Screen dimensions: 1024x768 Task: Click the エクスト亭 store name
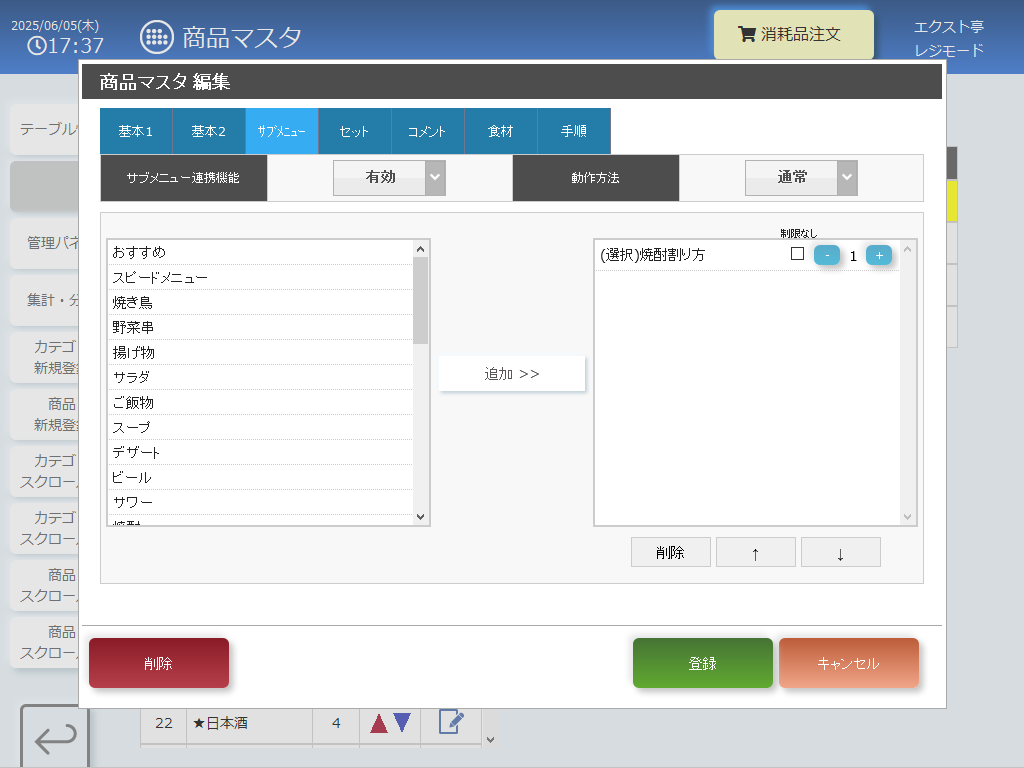pos(948,27)
